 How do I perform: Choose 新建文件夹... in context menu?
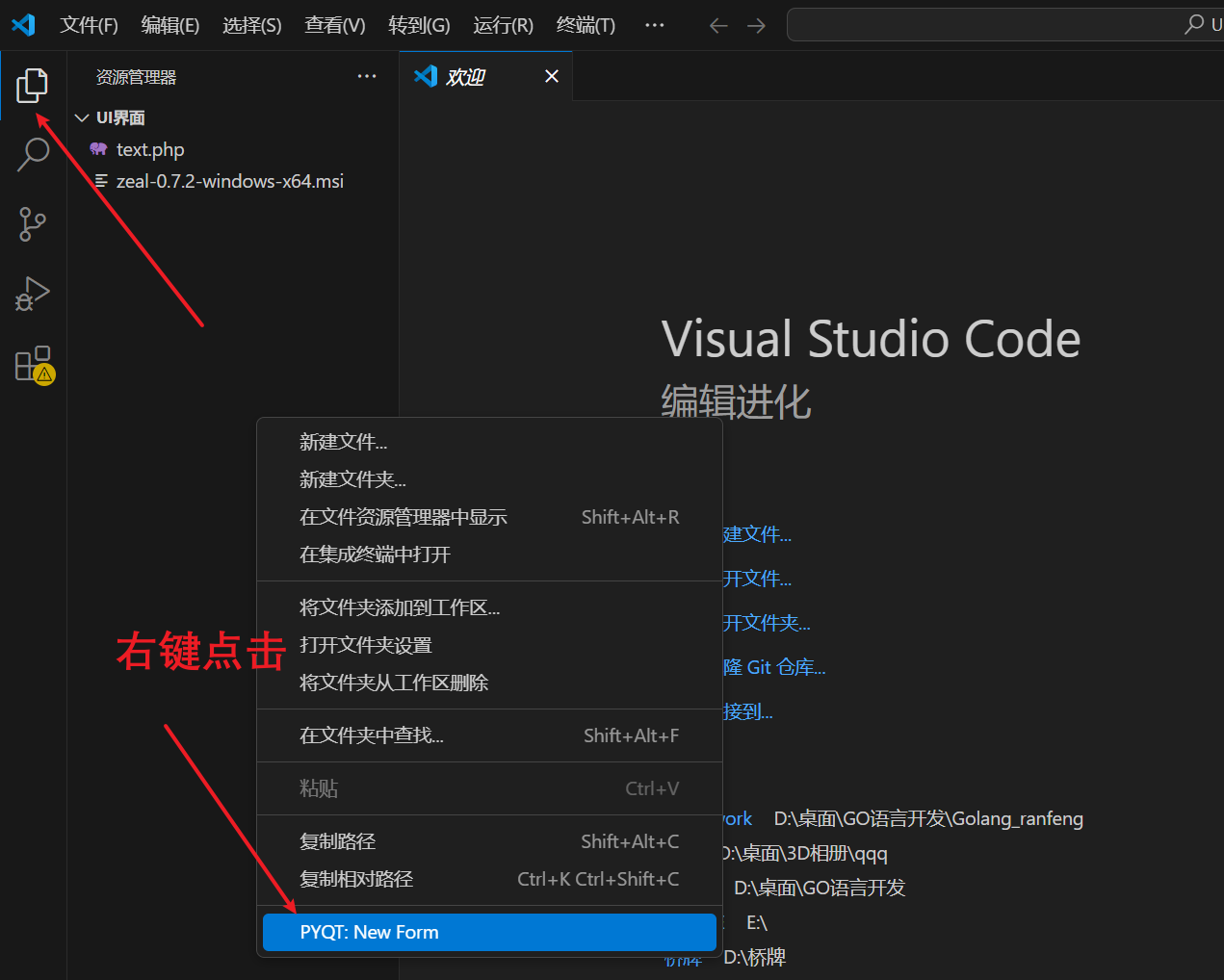pyautogui.click(x=489, y=479)
